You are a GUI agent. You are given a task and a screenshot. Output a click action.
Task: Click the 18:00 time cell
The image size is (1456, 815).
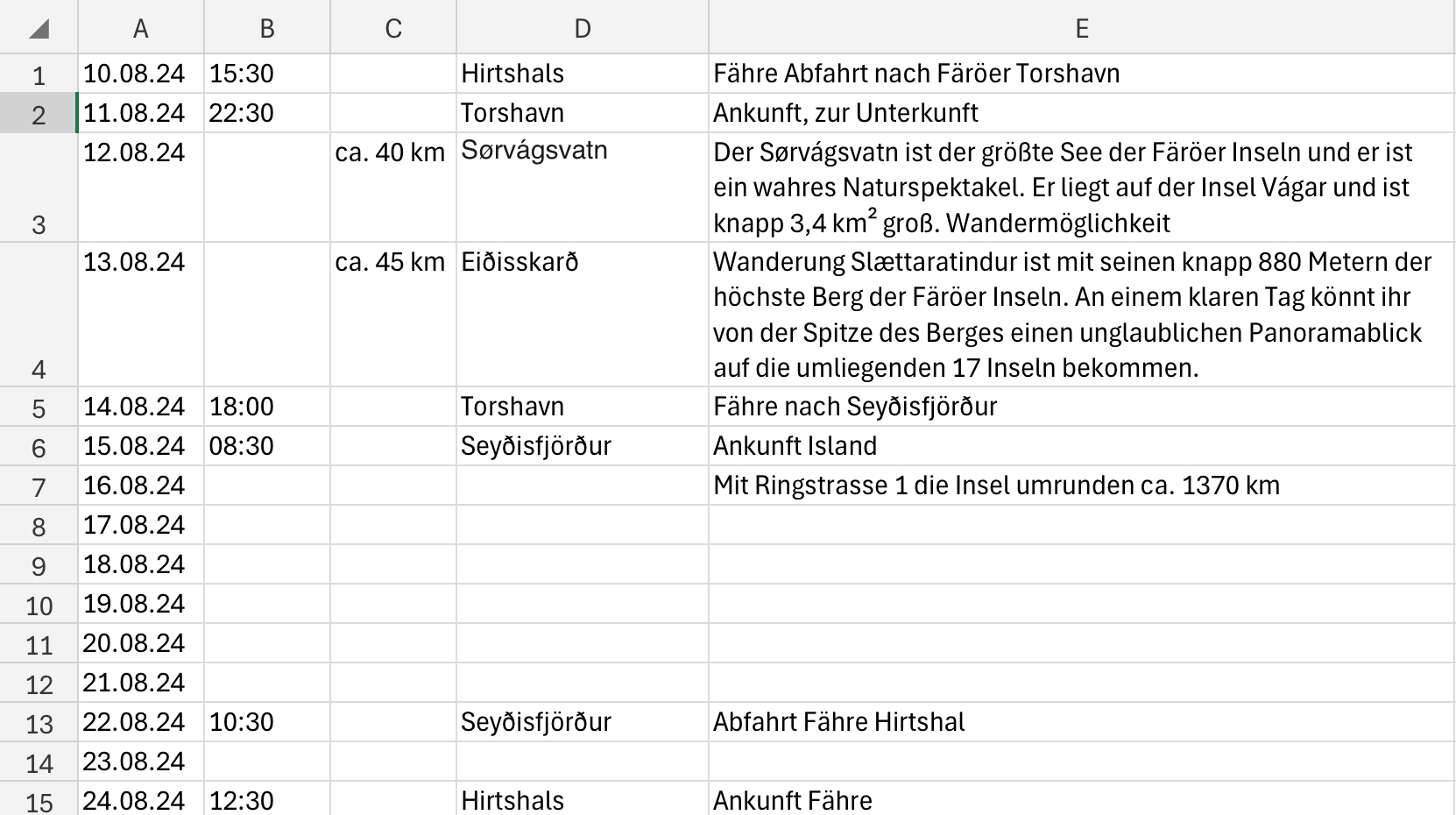[x=267, y=407]
